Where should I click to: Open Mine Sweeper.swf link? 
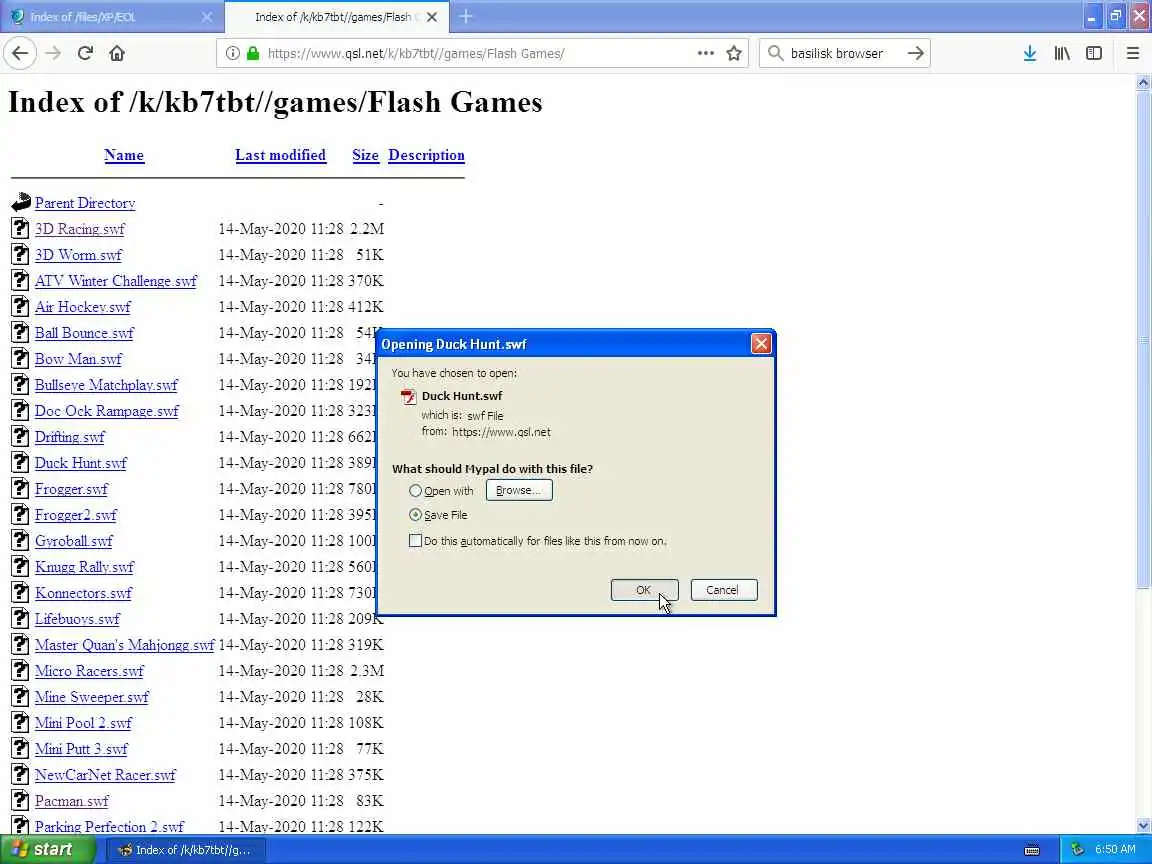tap(91, 697)
